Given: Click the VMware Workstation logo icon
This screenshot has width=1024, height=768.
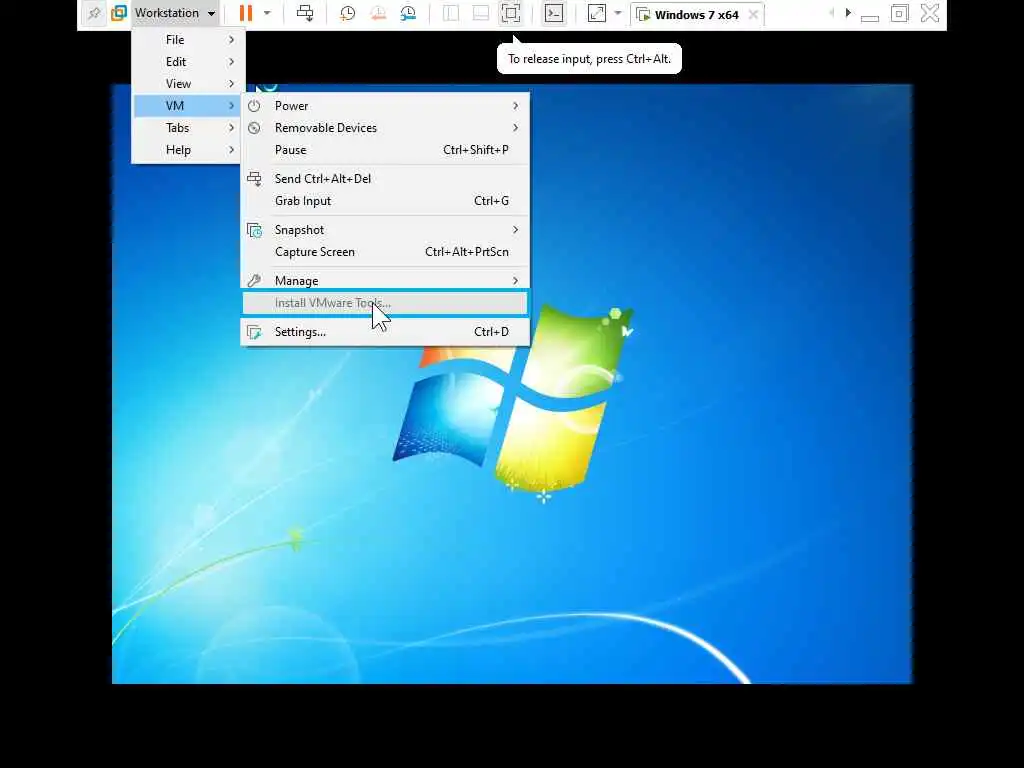Looking at the screenshot, I should pyautogui.click(x=119, y=13).
